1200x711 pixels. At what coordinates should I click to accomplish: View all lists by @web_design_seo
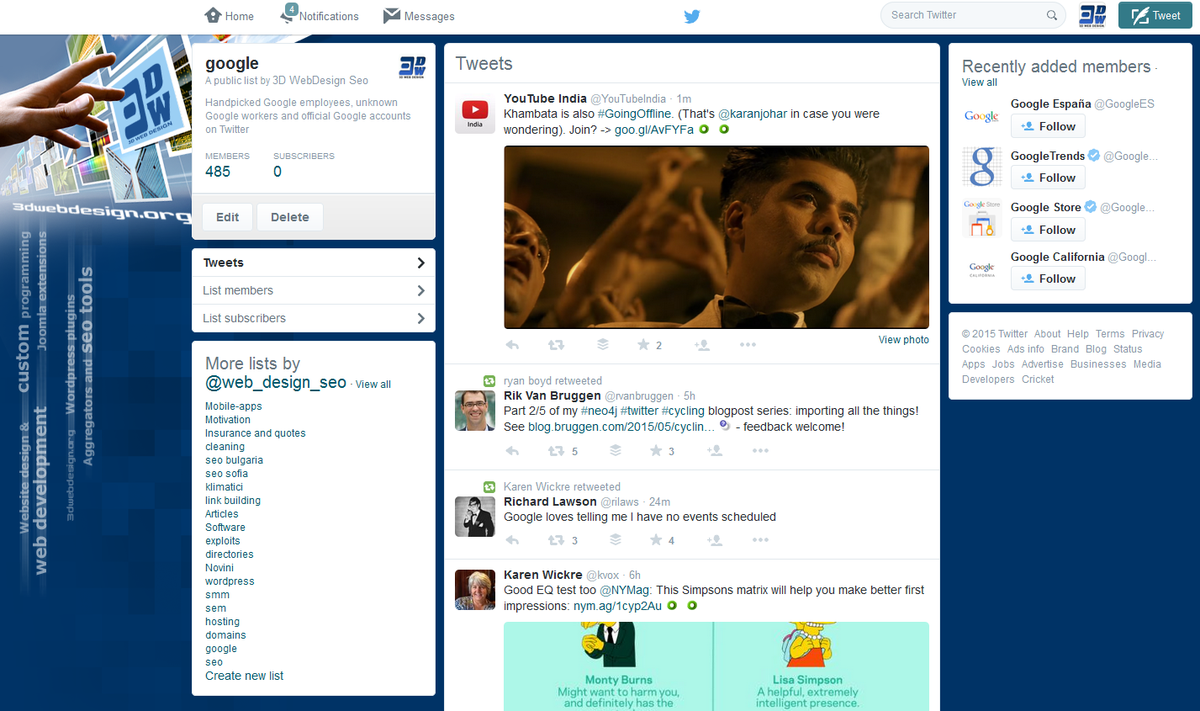(373, 384)
